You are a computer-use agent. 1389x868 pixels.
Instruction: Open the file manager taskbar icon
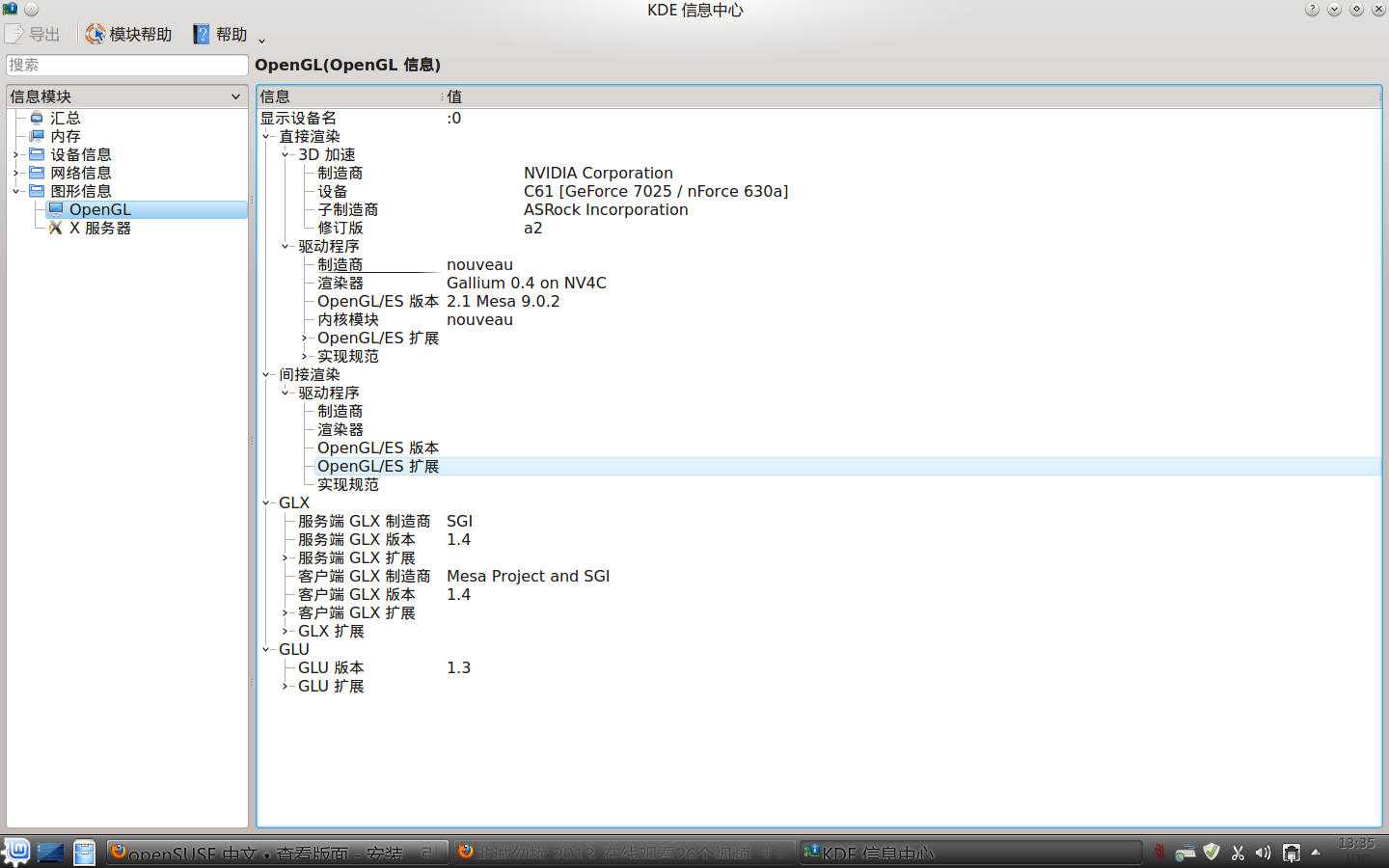[84, 853]
